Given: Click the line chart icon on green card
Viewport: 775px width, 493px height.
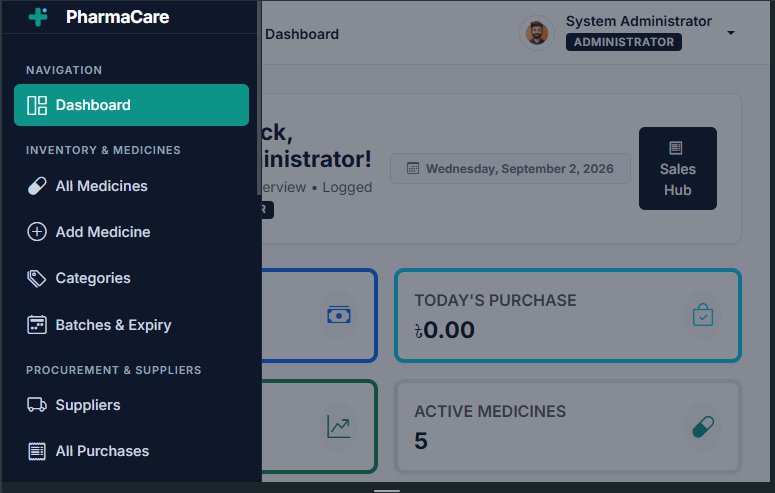Looking at the screenshot, I should click(339, 426).
